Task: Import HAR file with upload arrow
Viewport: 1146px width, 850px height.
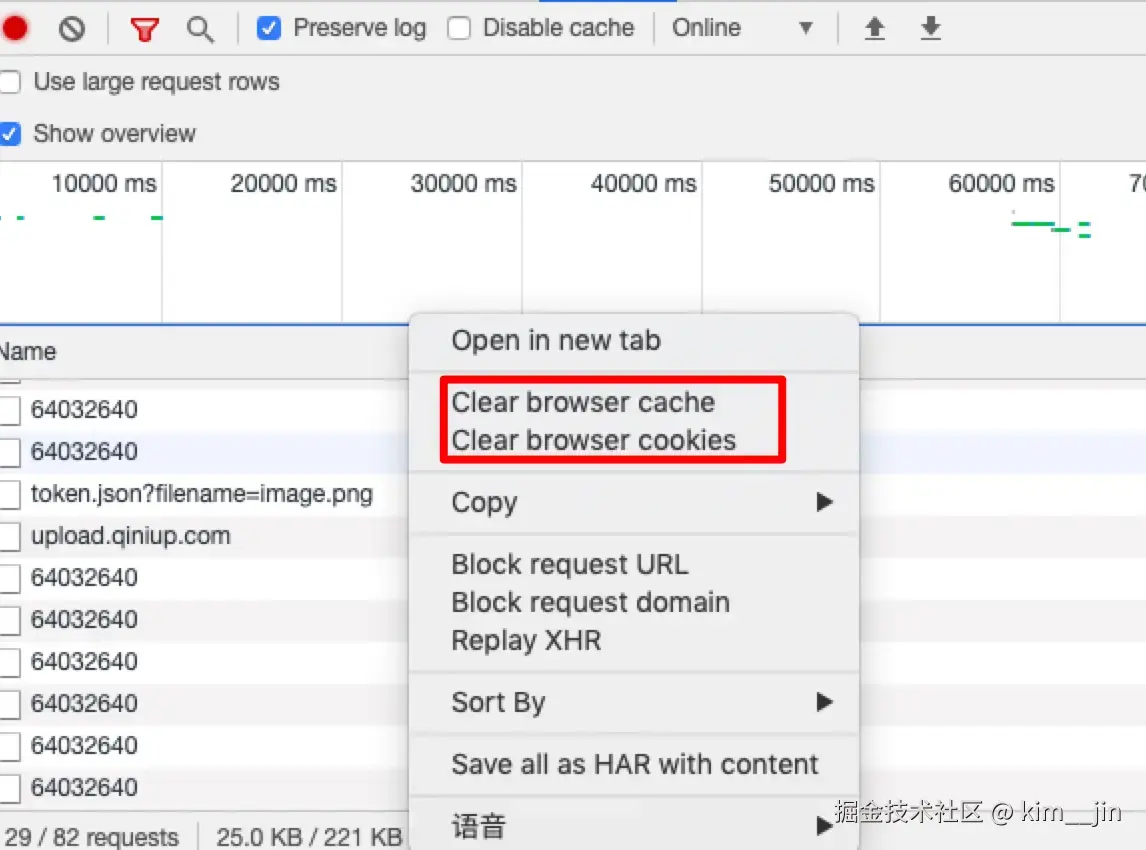Action: [x=874, y=29]
